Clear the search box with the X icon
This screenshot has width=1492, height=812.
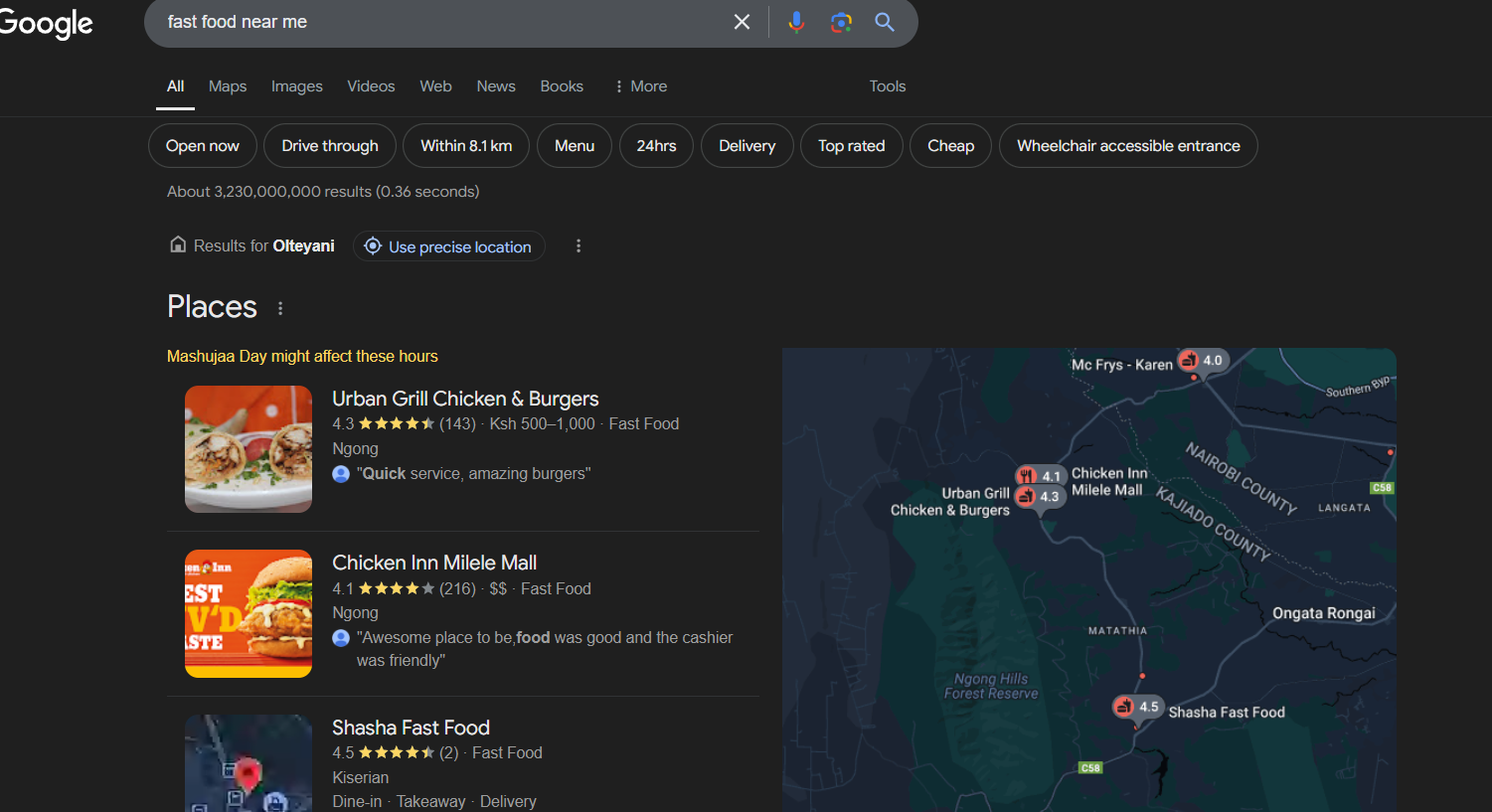click(x=742, y=22)
